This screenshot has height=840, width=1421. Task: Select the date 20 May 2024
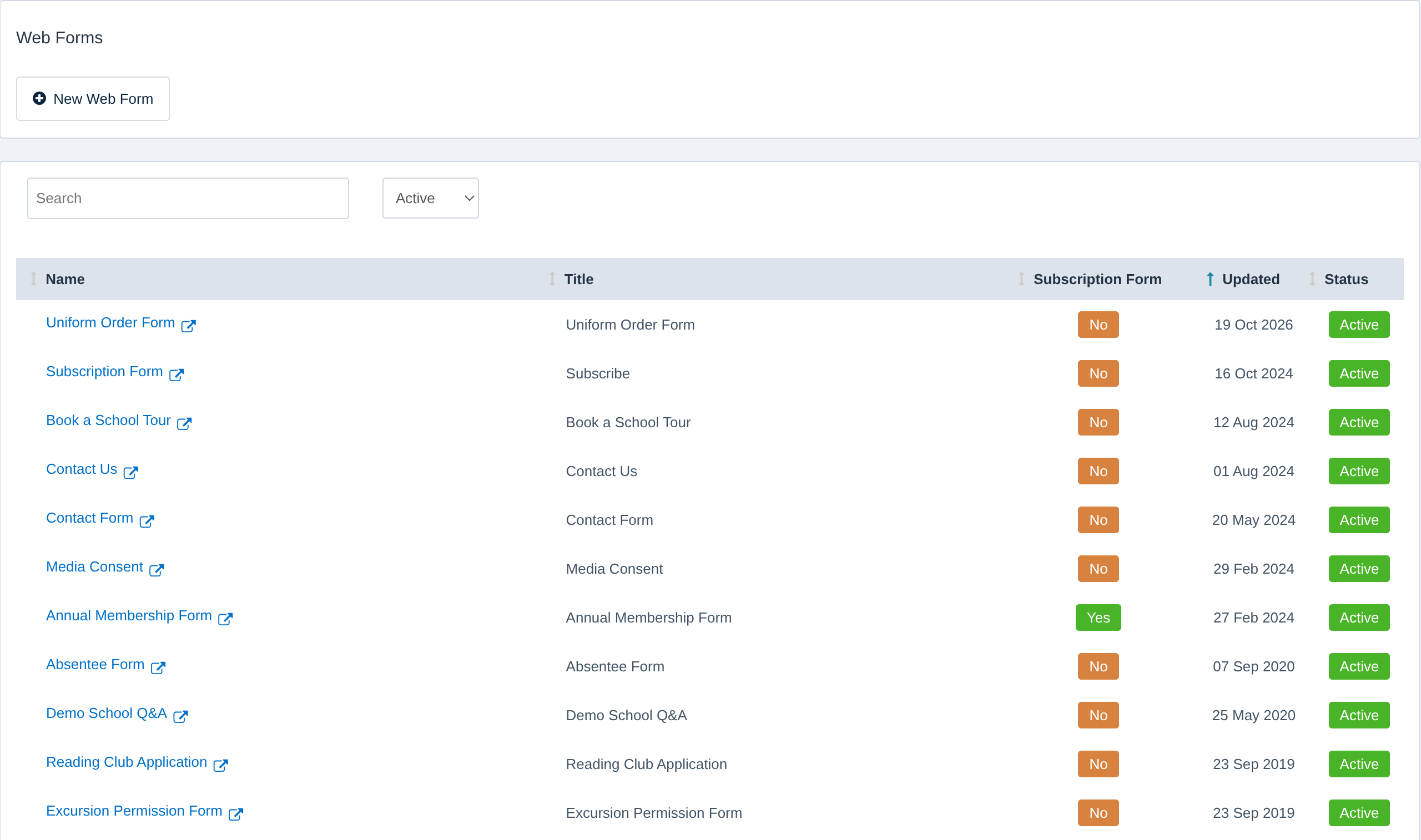tap(1254, 520)
